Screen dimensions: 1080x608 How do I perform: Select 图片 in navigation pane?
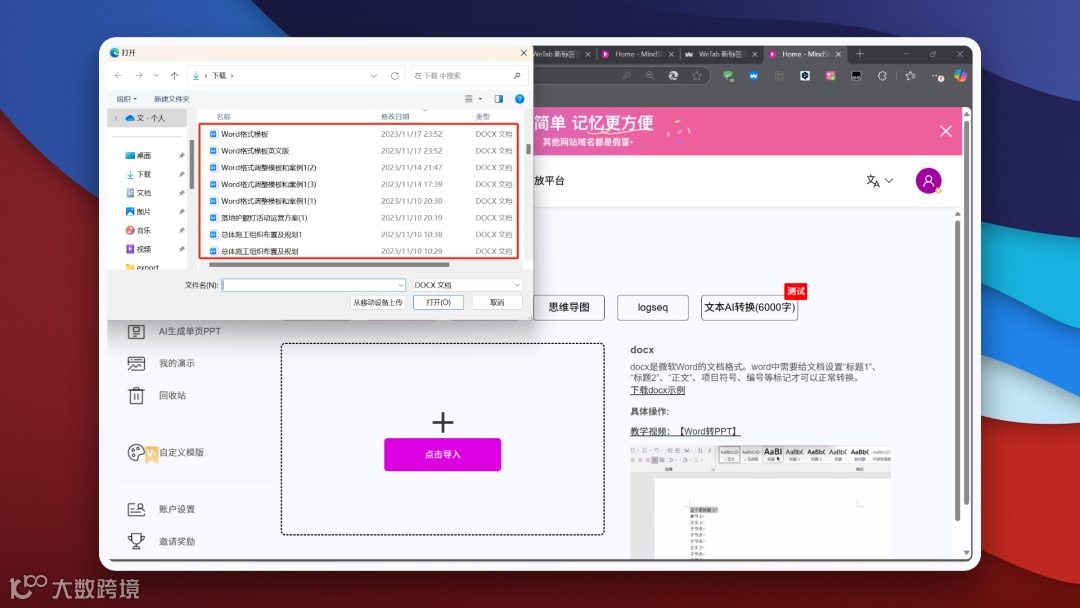point(144,211)
